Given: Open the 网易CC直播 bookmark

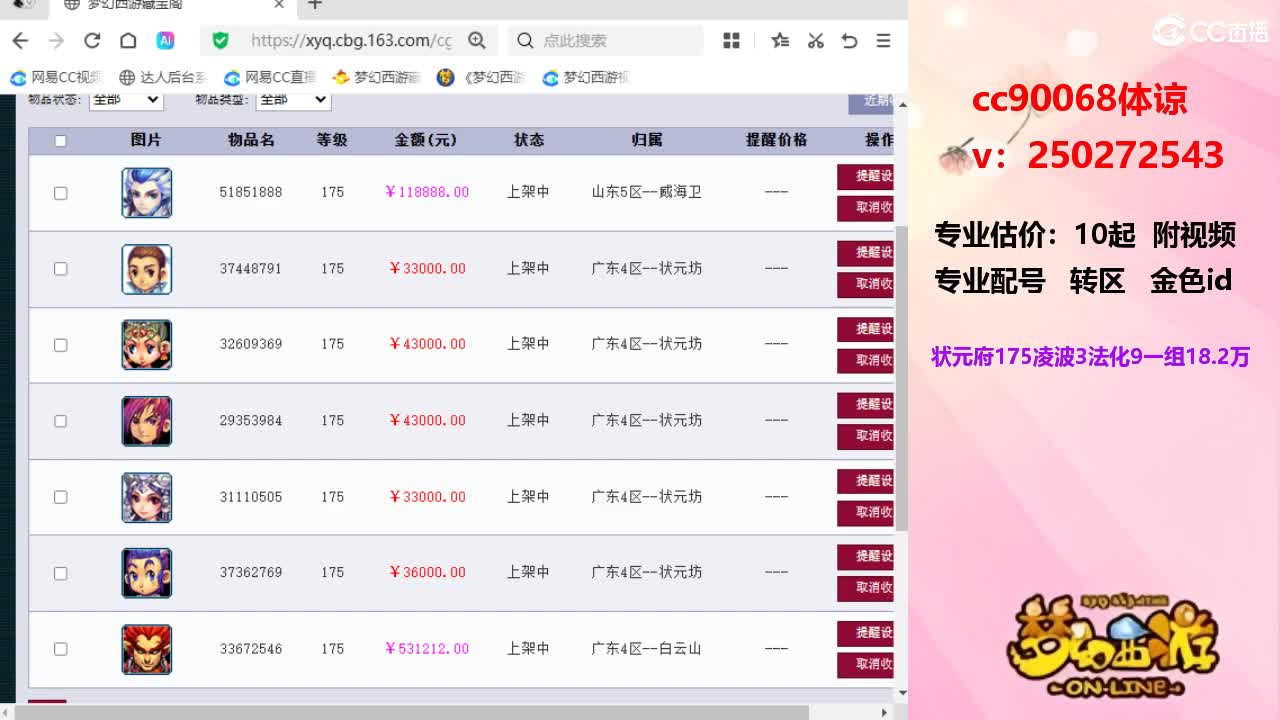Looking at the screenshot, I should pos(270,77).
